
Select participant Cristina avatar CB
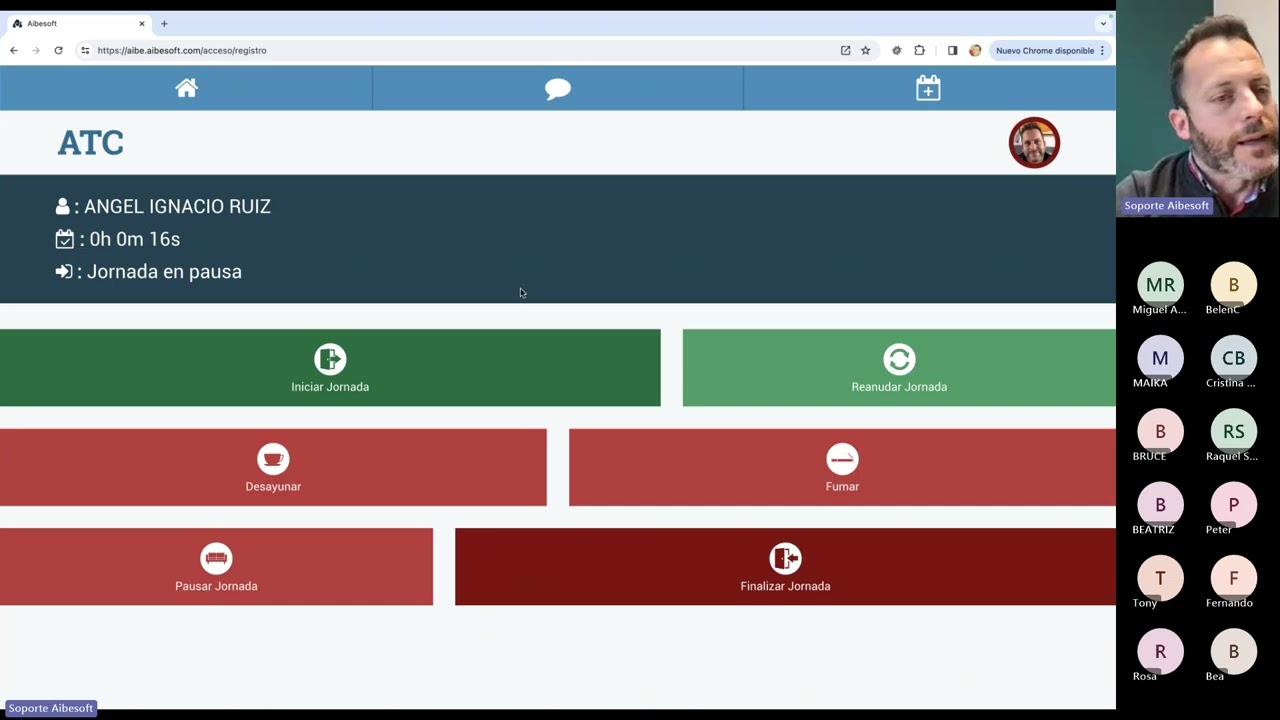click(x=1233, y=358)
